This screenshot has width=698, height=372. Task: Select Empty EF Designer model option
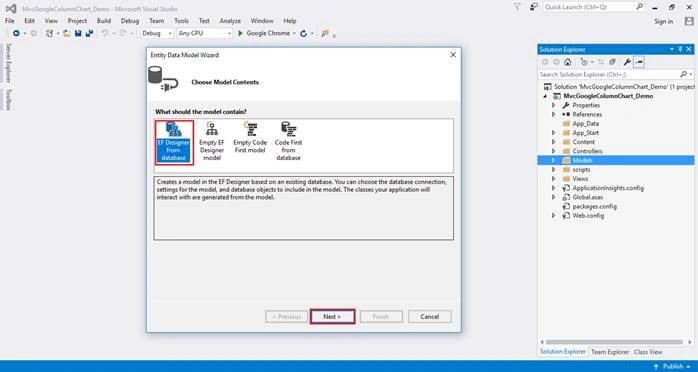point(212,142)
